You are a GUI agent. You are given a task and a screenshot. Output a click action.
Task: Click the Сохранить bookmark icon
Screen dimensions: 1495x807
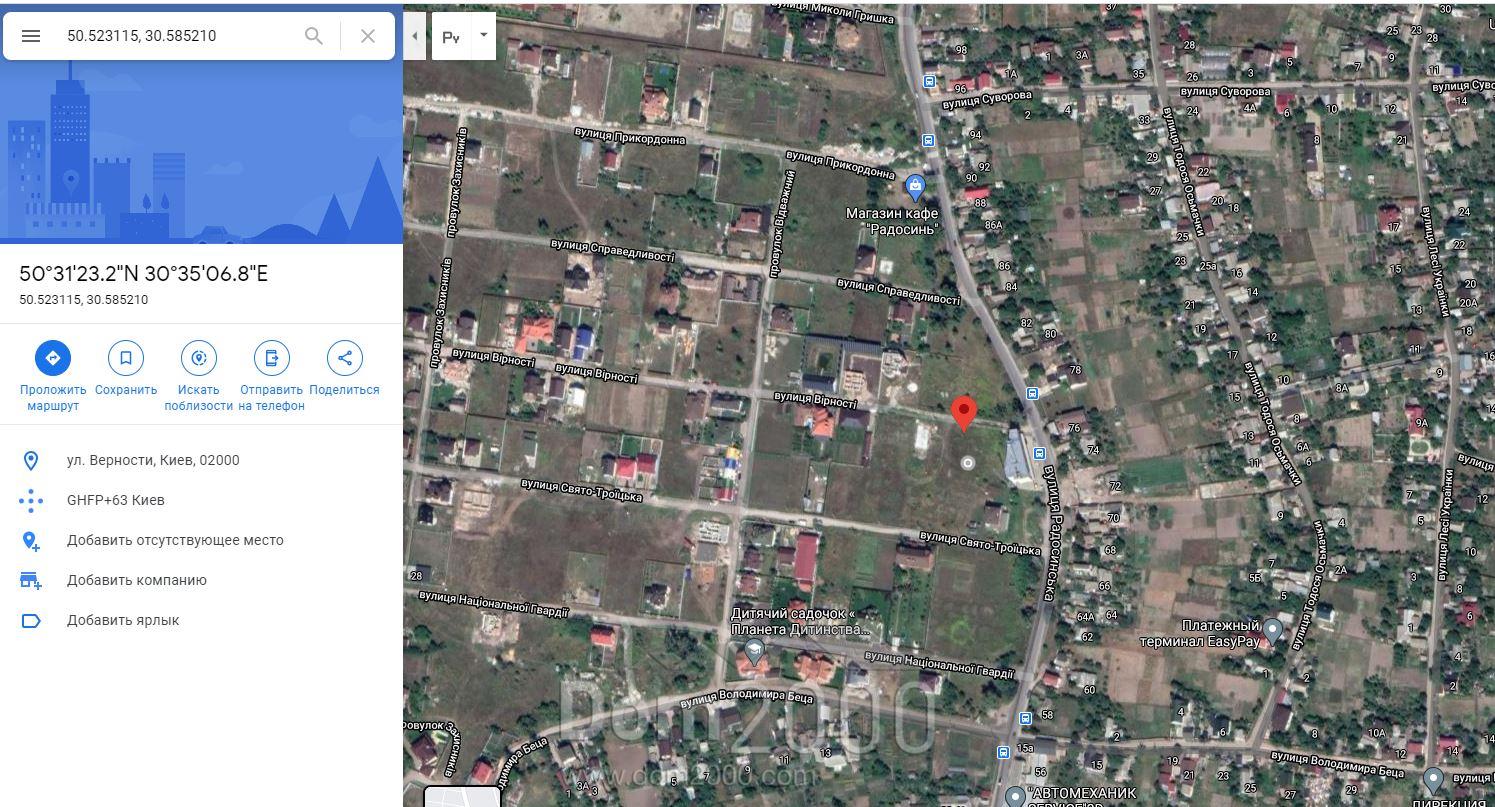pyautogui.click(x=126, y=358)
